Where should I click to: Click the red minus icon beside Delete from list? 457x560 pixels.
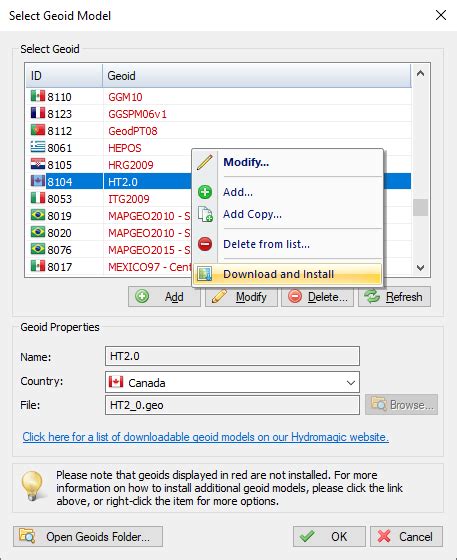[x=205, y=244]
